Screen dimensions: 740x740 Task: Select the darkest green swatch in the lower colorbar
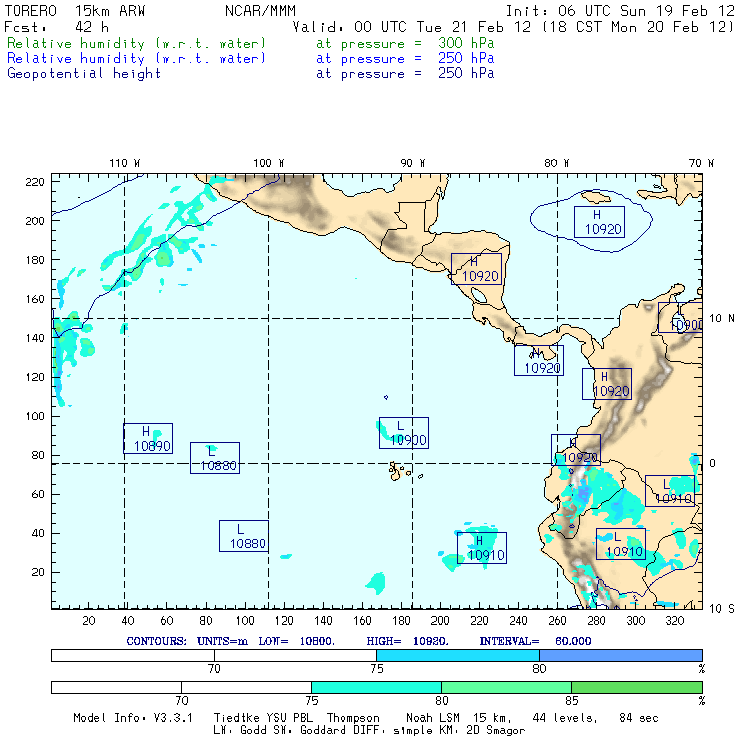tap(636, 688)
